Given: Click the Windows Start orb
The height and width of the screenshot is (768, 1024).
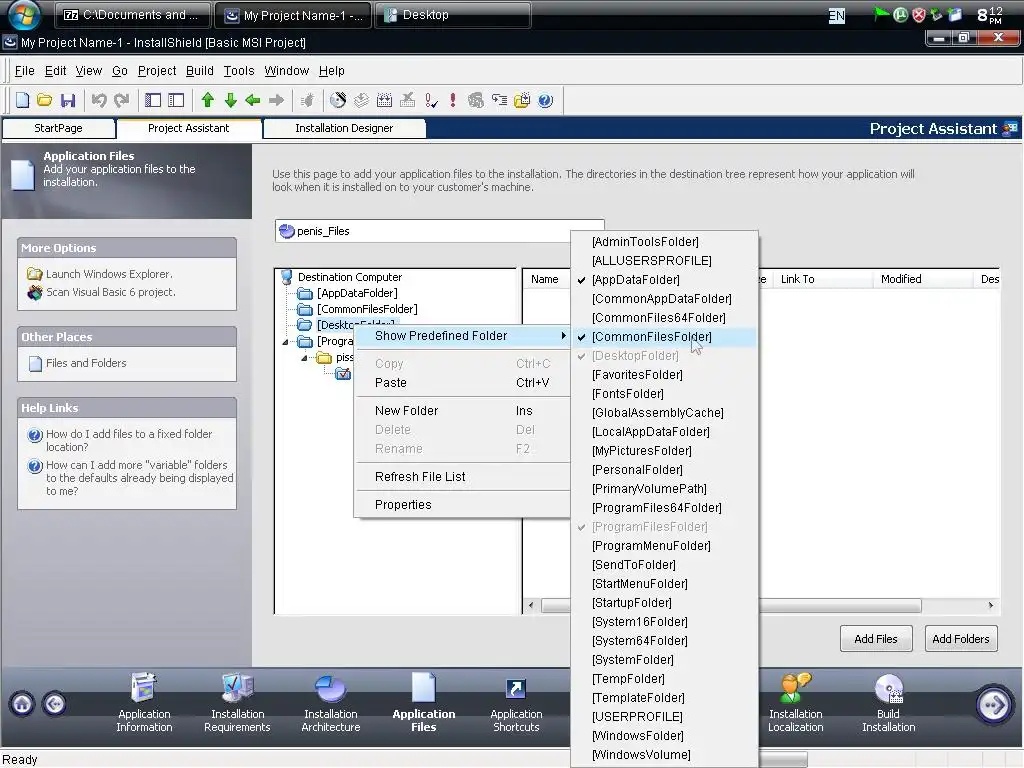Looking at the screenshot, I should [x=24, y=14].
